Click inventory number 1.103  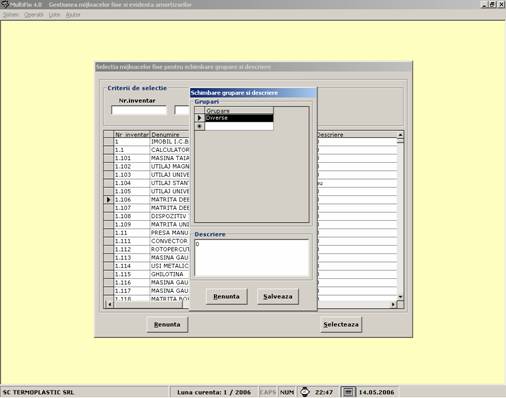click(132, 175)
